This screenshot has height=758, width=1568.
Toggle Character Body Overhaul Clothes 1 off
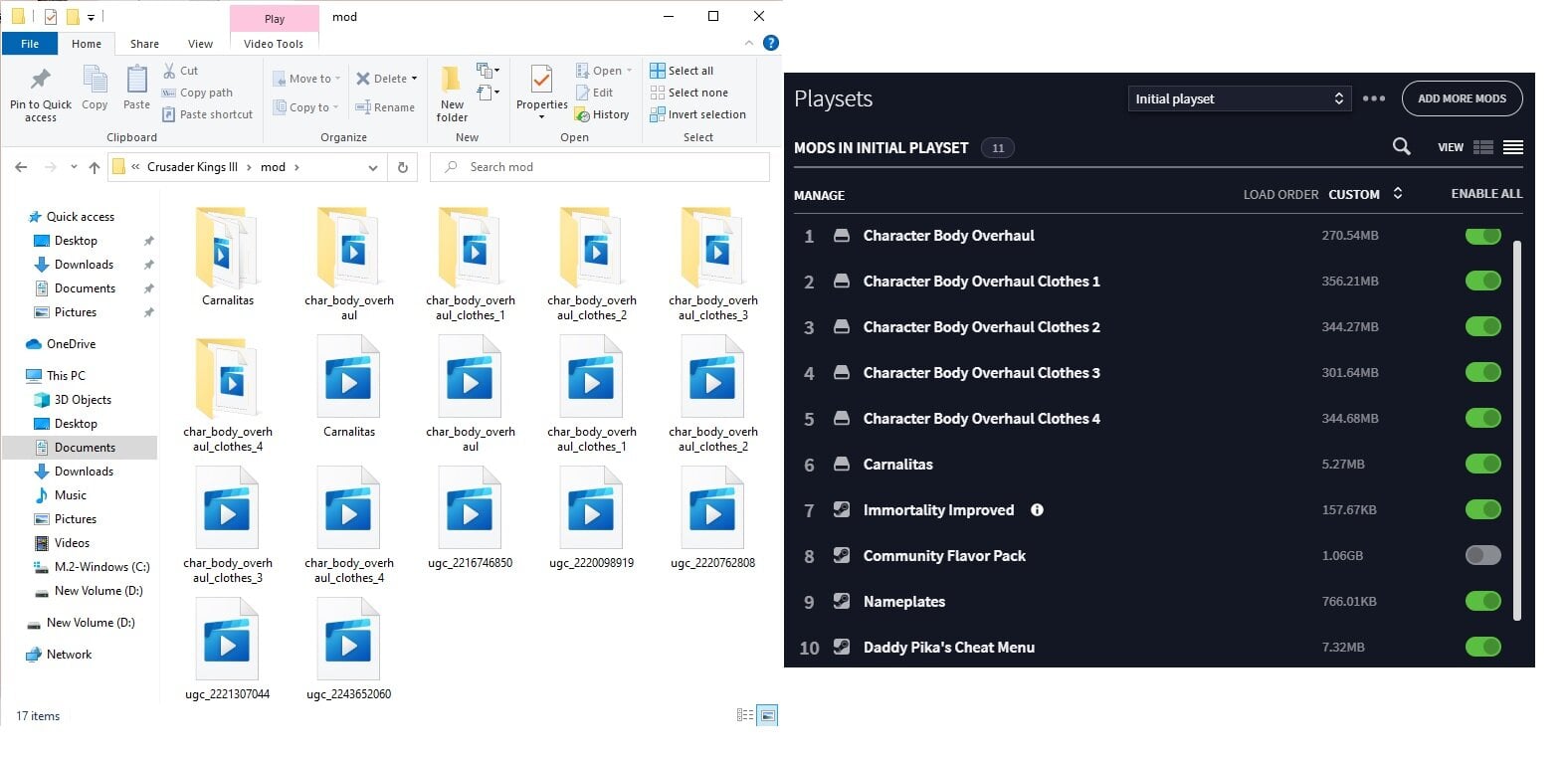[1482, 282]
